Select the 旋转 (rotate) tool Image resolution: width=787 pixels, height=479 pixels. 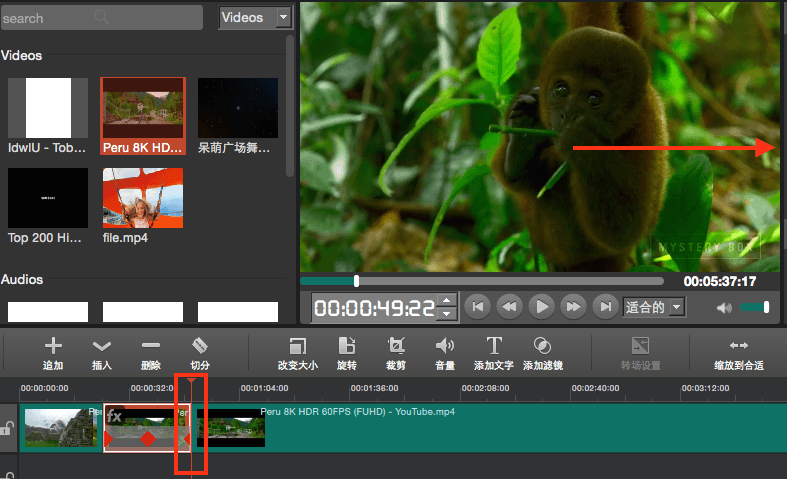pos(347,345)
